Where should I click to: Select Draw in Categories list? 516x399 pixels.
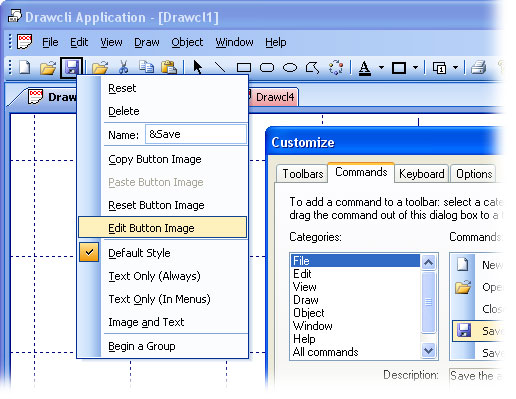pyautogui.click(x=356, y=300)
